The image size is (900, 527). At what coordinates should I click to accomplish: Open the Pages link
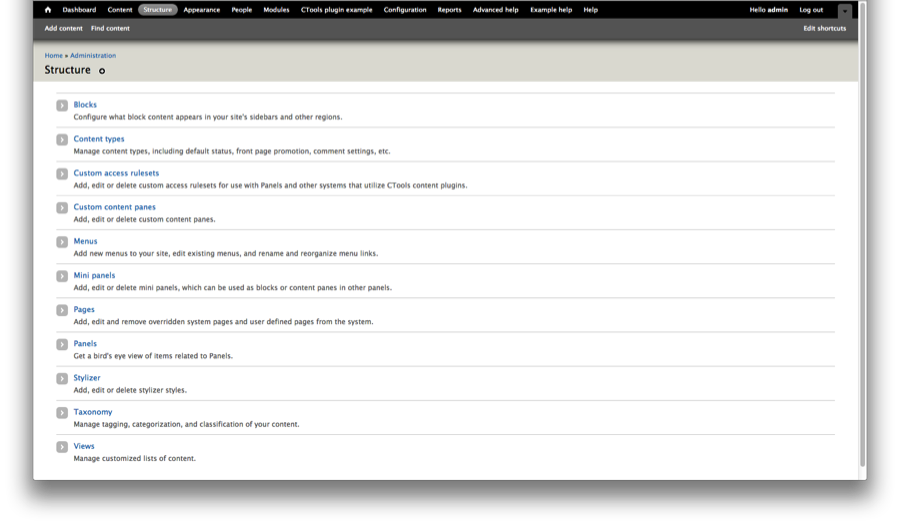(84, 309)
